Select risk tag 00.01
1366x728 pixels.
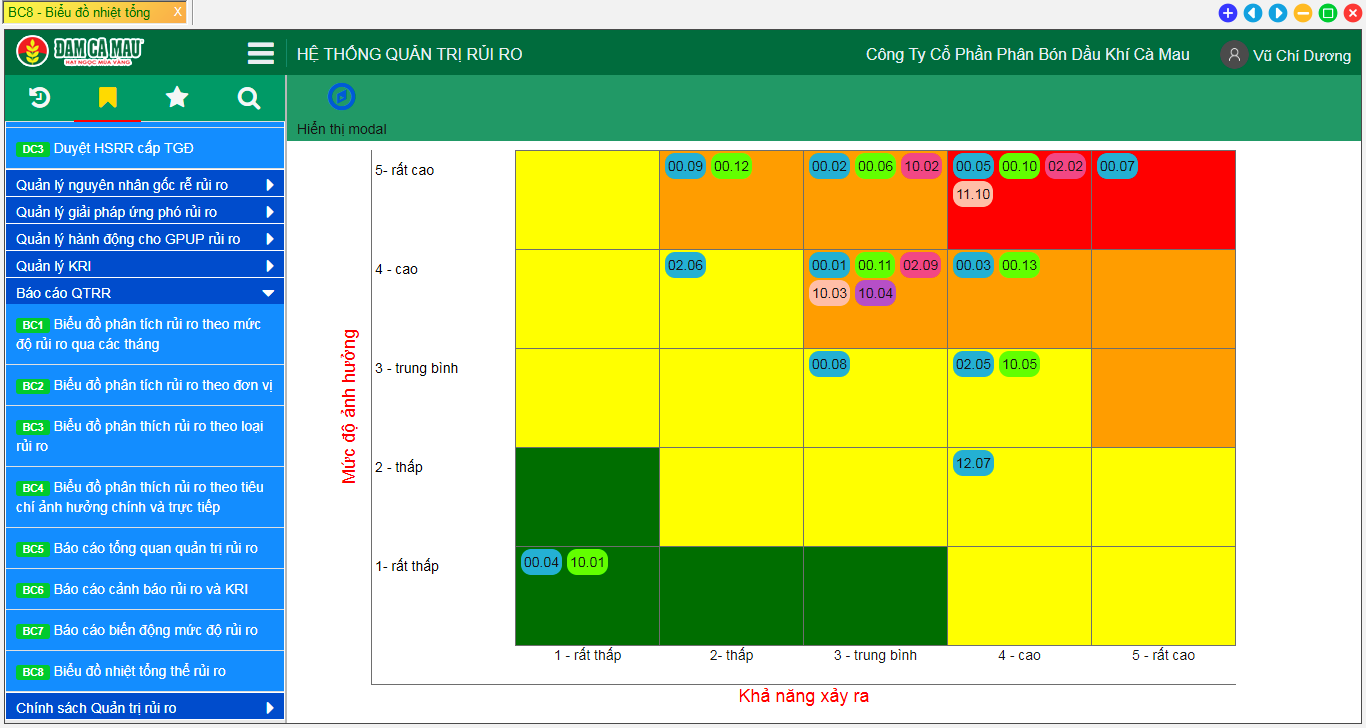tap(830, 265)
